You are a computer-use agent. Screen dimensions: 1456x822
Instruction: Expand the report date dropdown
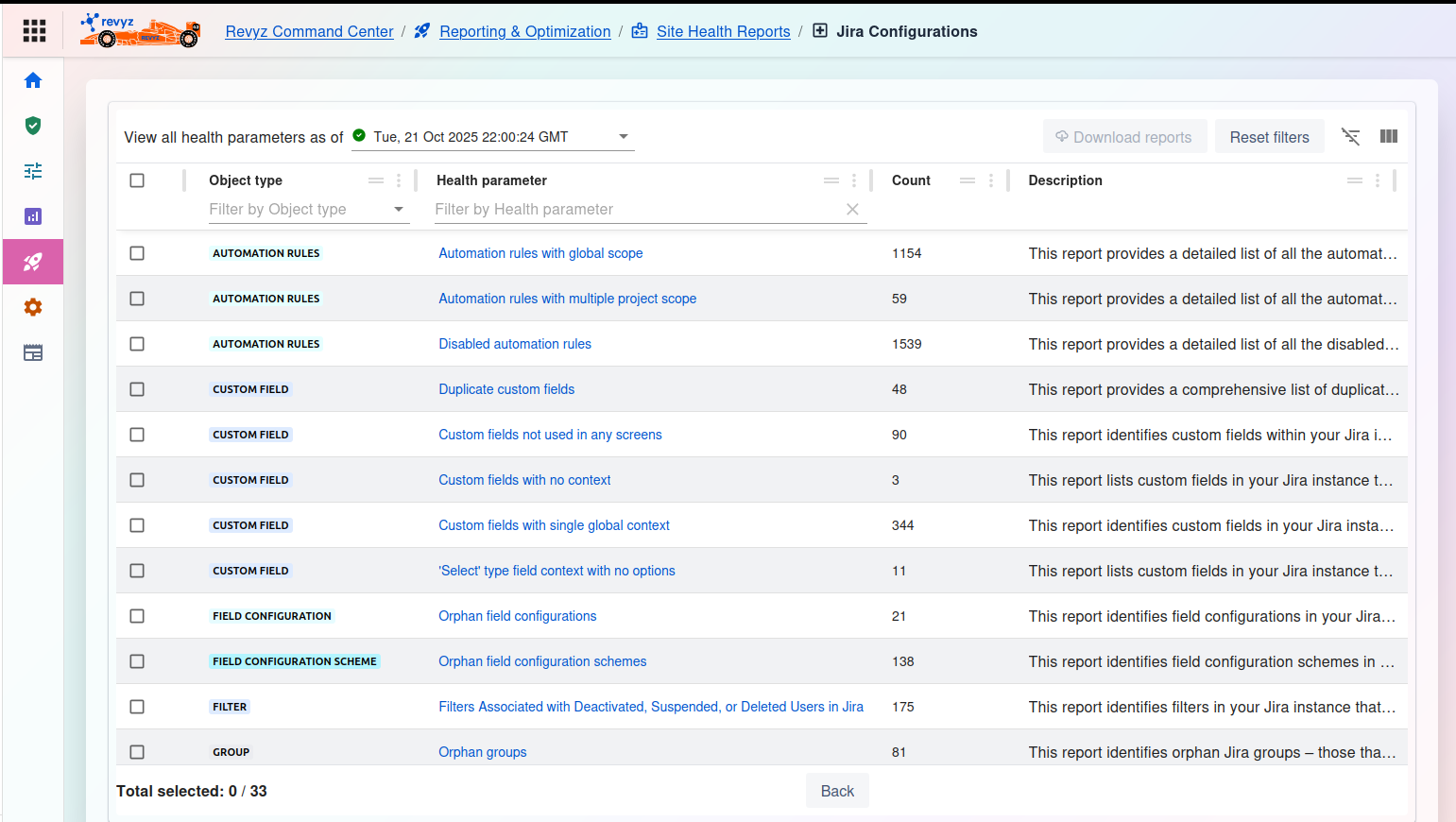[x=623, y=137]
